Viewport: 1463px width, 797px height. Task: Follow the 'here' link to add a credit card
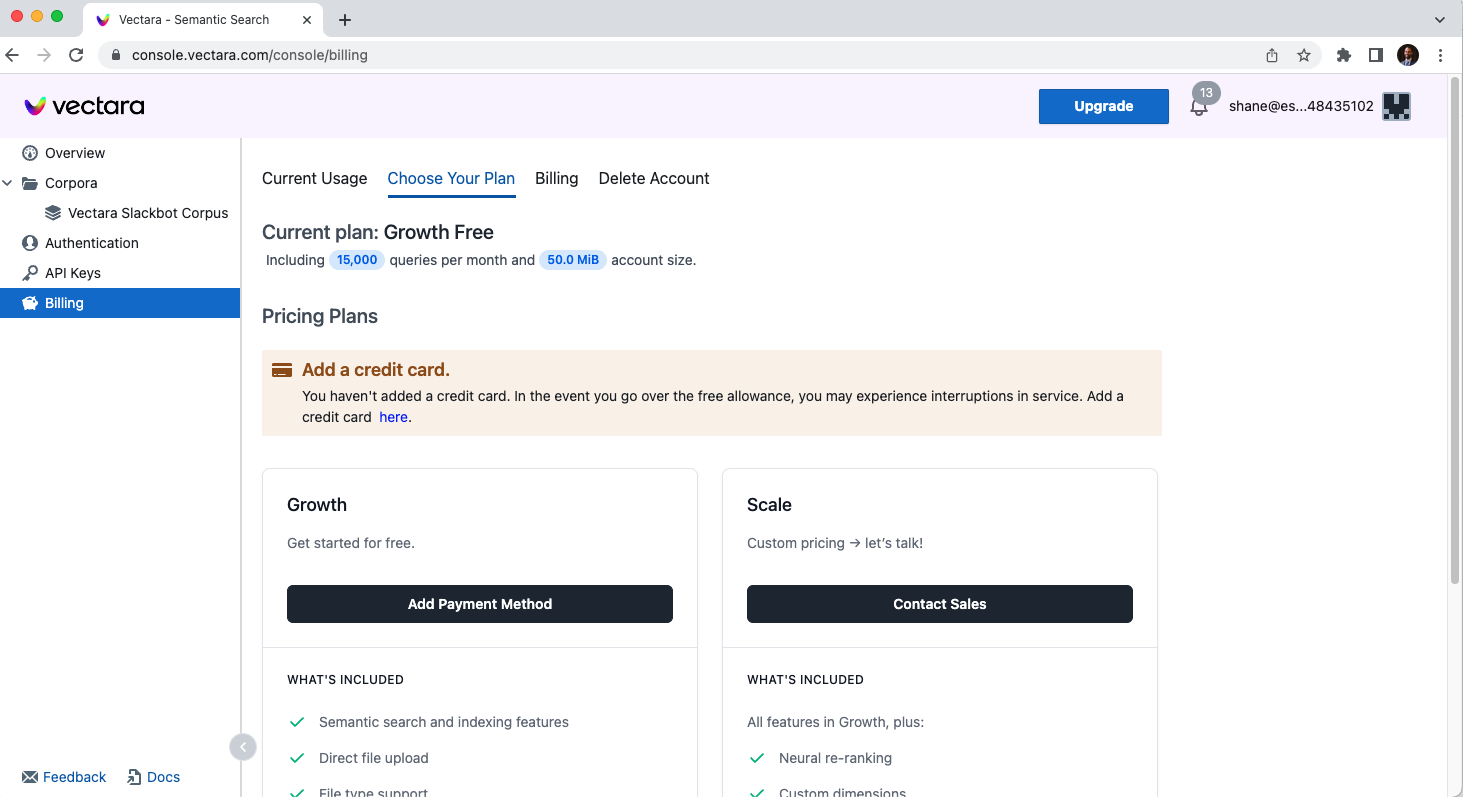[393, 416]
